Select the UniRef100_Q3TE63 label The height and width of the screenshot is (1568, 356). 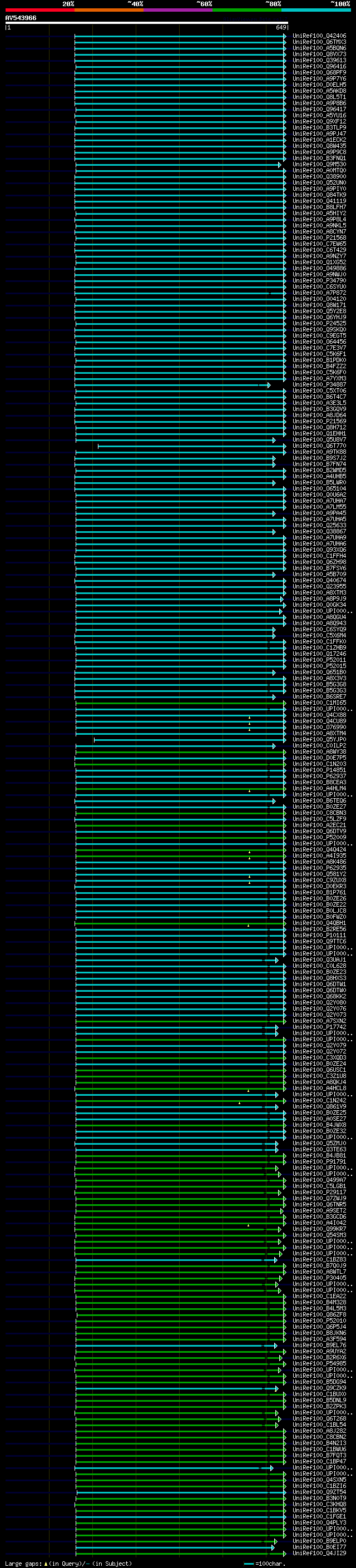click(x=319, y=1149)
